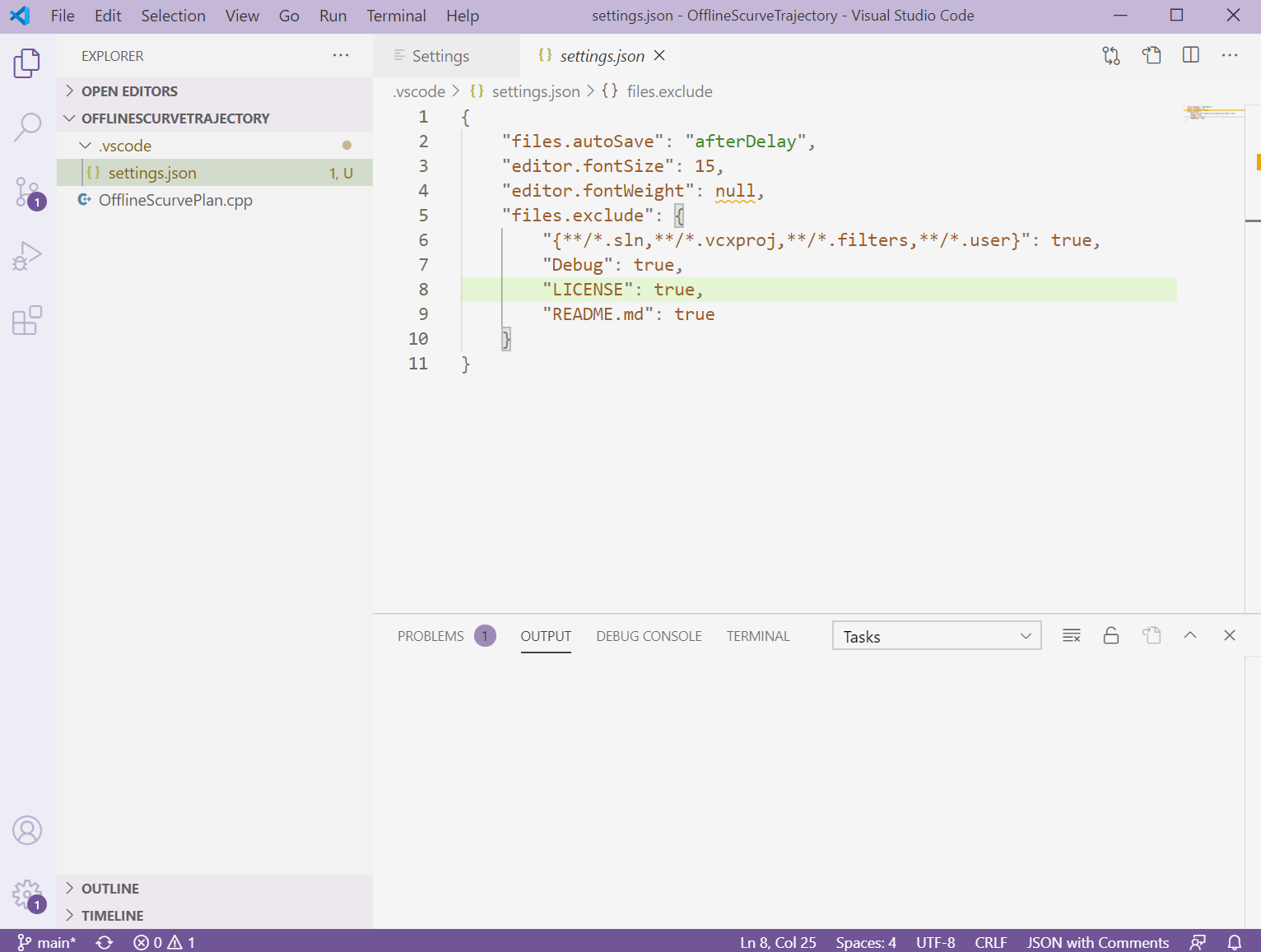
Task: Expand the TIMELINE section
Action: pos(215,916)
